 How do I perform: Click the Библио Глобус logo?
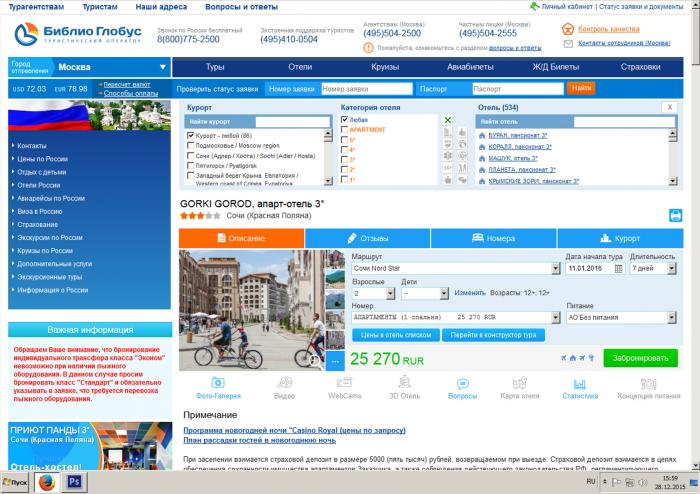78,34
